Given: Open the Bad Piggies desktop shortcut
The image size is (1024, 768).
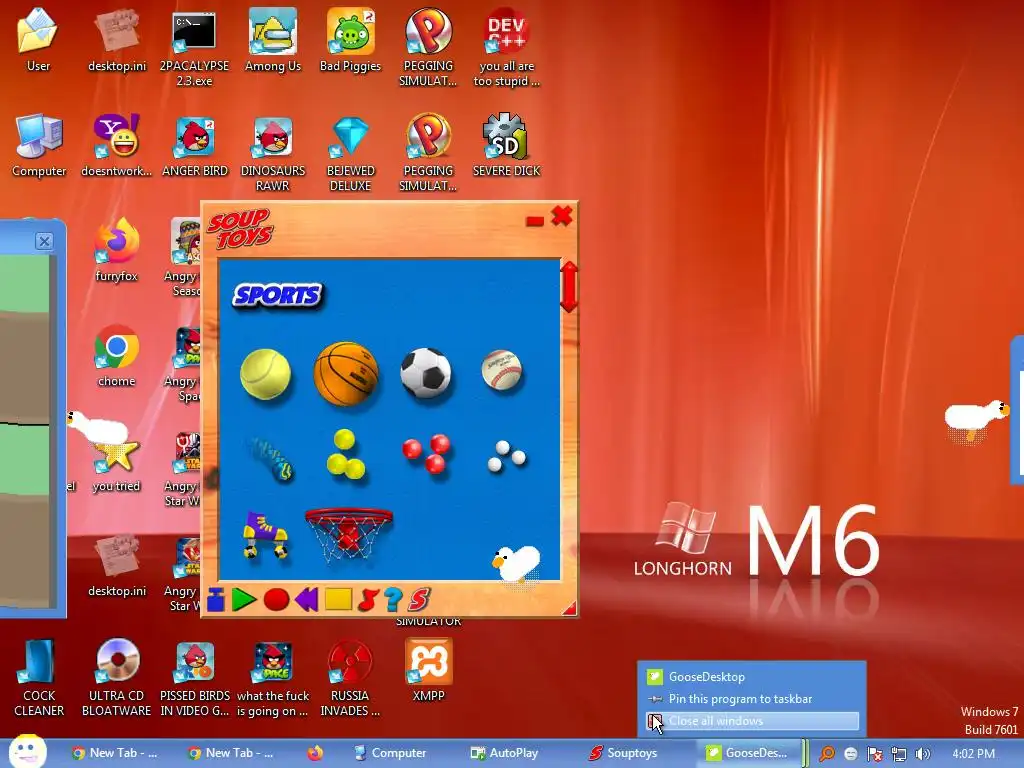Looking at the screenshot, I should tap(350, 41).
